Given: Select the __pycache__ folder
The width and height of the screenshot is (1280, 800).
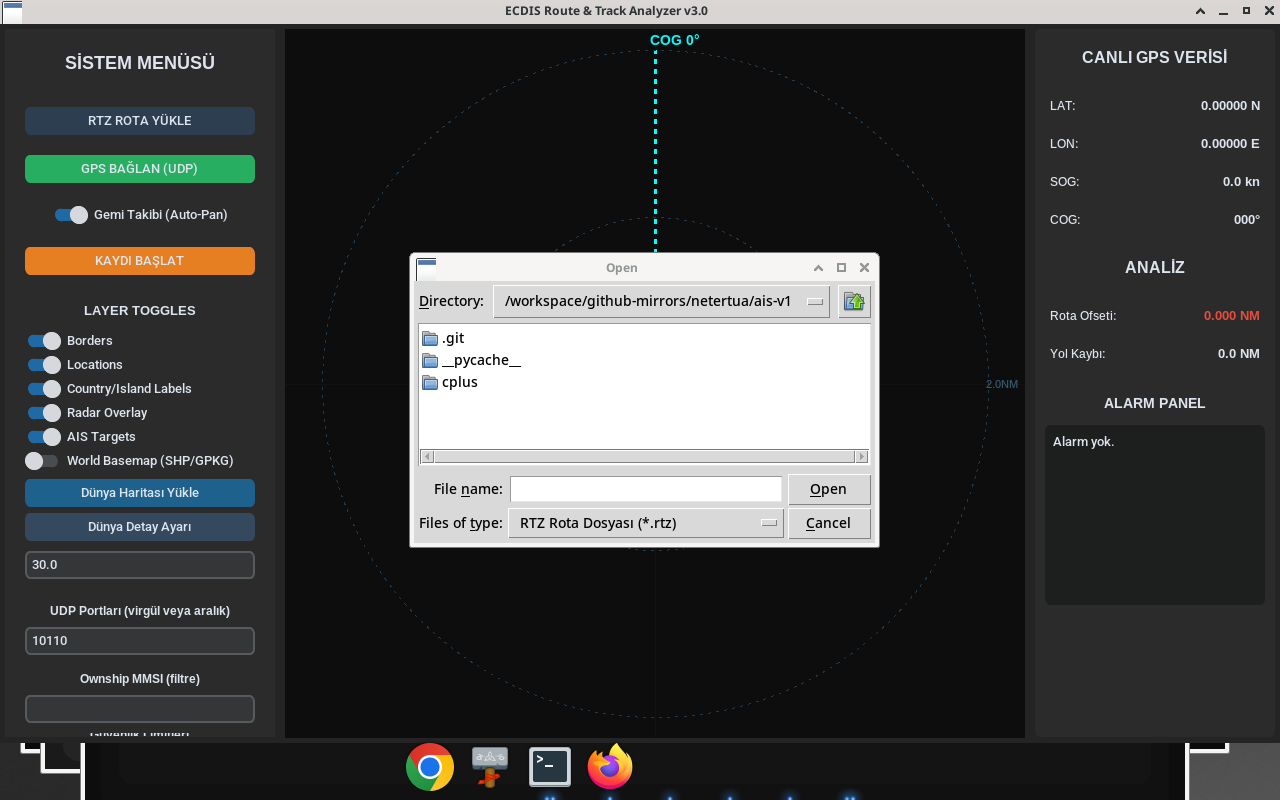Looking at the screenshot, I should [x=471, y=360].
